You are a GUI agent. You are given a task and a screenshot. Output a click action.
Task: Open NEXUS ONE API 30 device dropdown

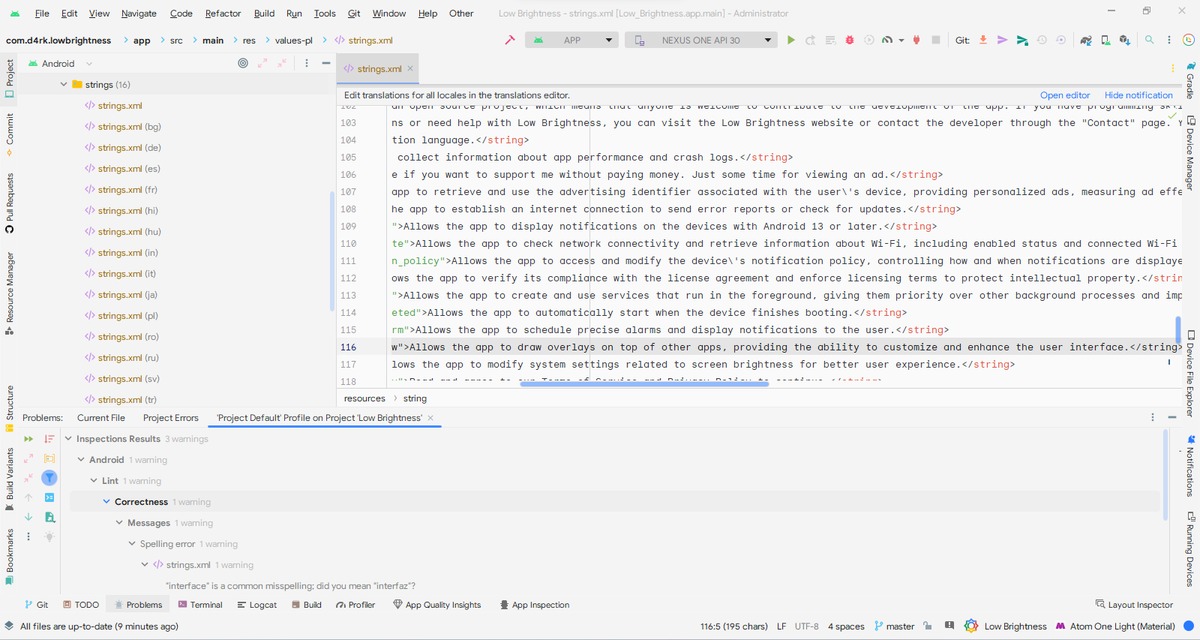coord(701,40)
